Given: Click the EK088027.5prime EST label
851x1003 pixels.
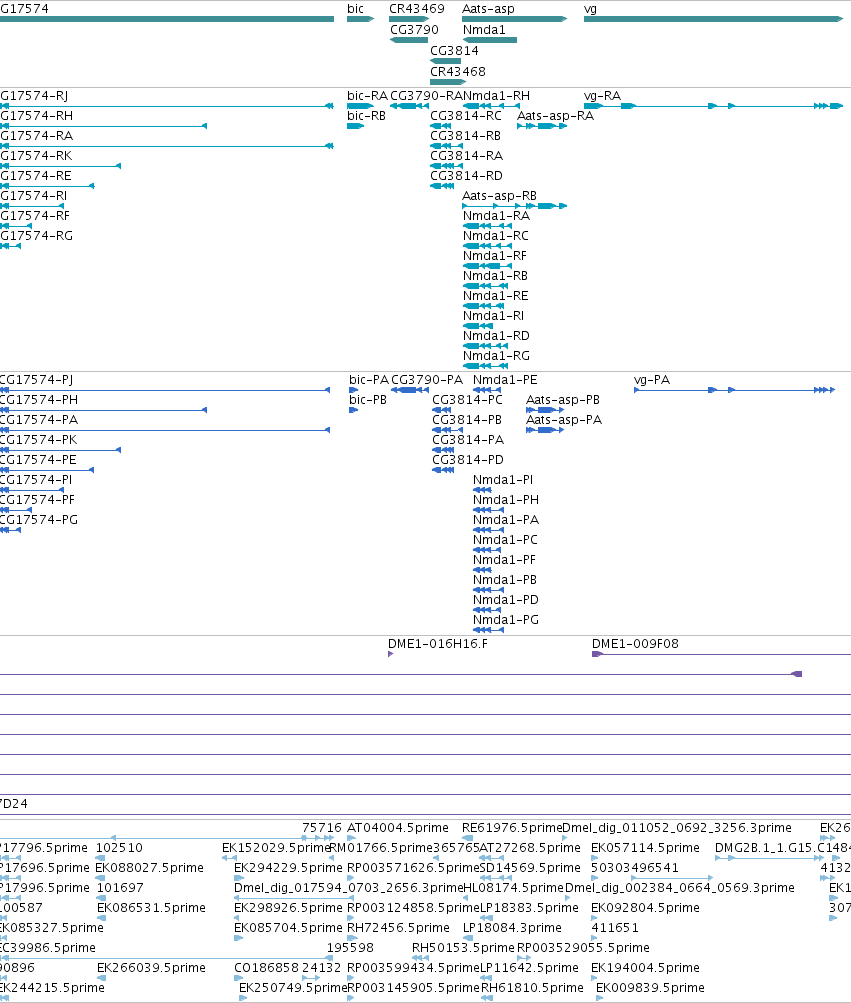Looking at the screenshot, I should coord(149,868).
